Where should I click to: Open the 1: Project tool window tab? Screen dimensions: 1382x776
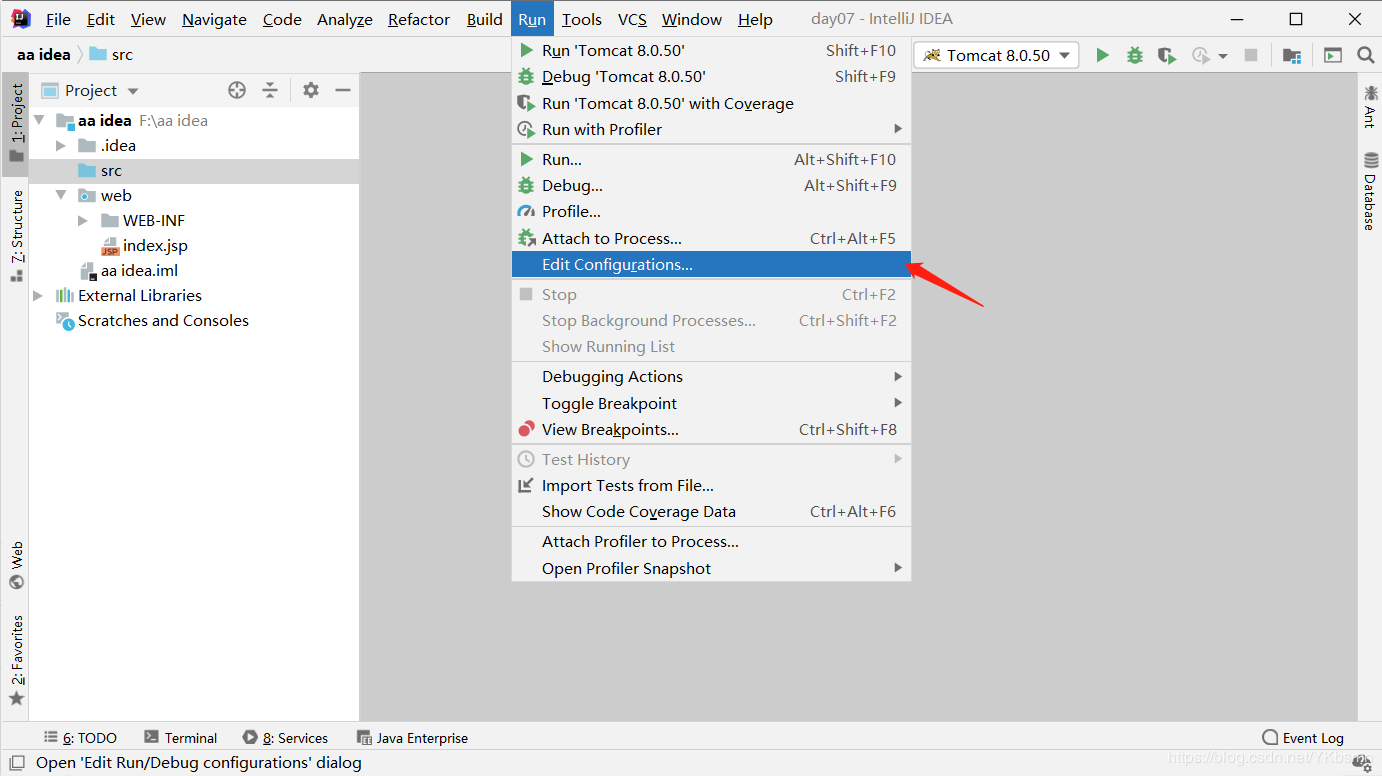coord(16,122)
